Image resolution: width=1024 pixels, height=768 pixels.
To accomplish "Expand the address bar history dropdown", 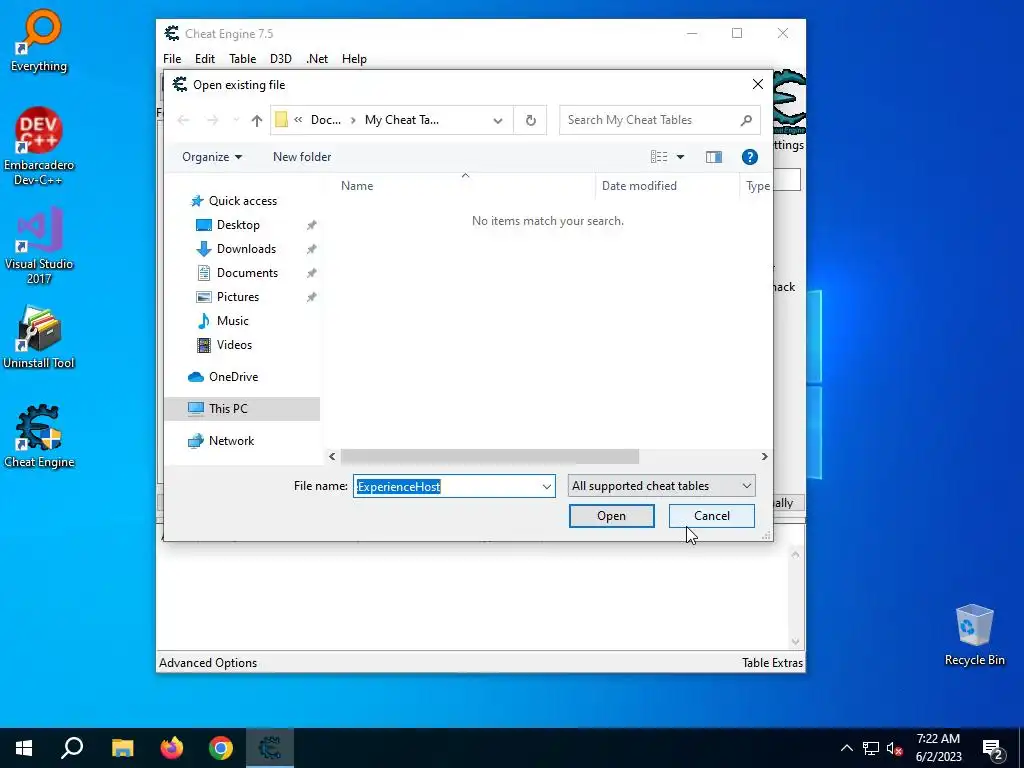I will pyautogui.click(x=498, y=120).
